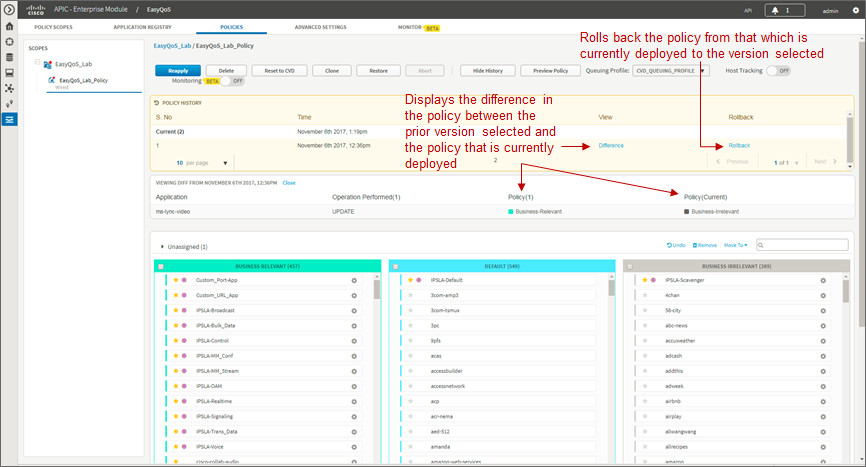Open the Queuing Profile dropdown

pyautogui.click(x=670, y=71)
